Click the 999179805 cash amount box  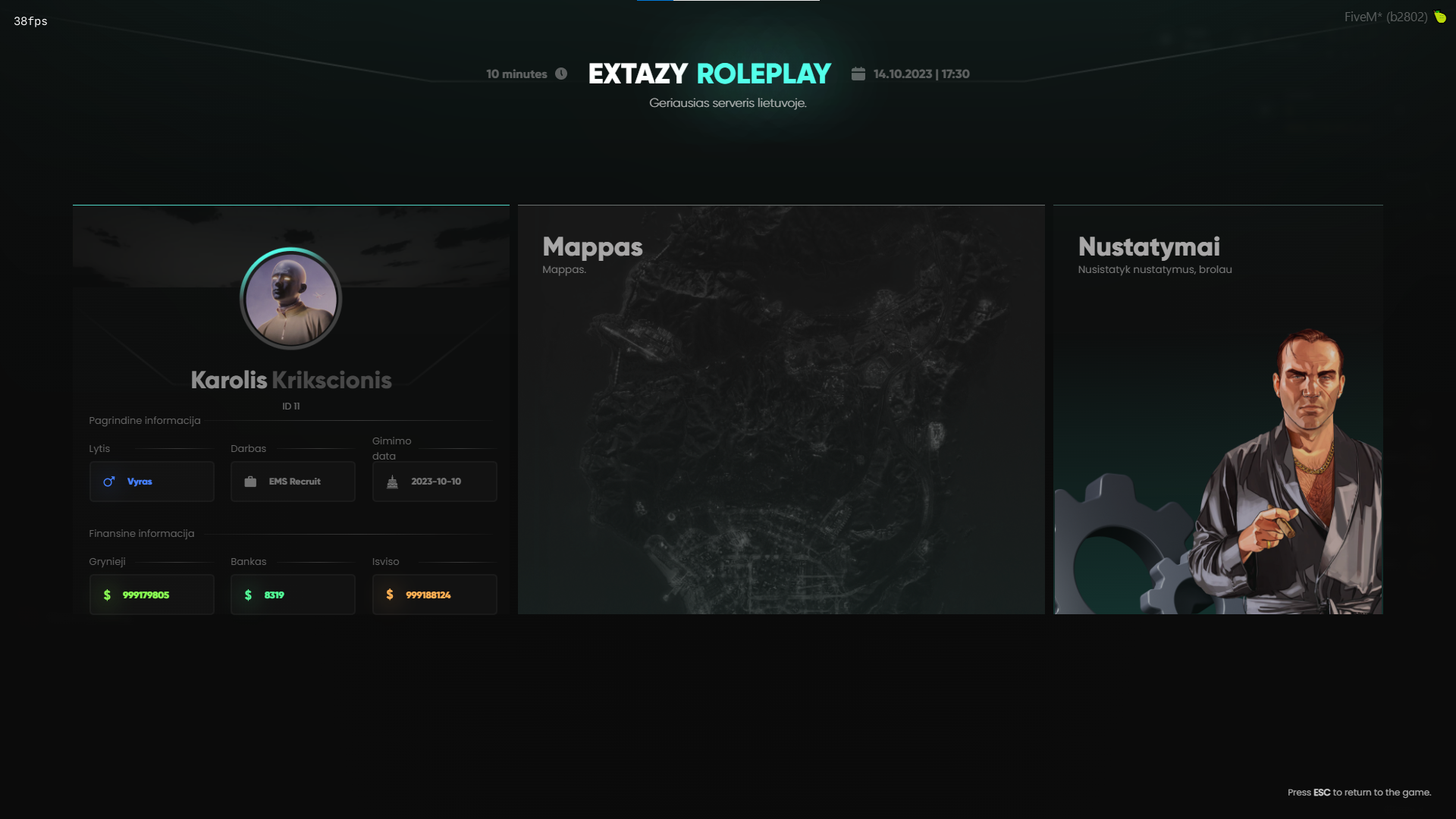coord(152,595)
